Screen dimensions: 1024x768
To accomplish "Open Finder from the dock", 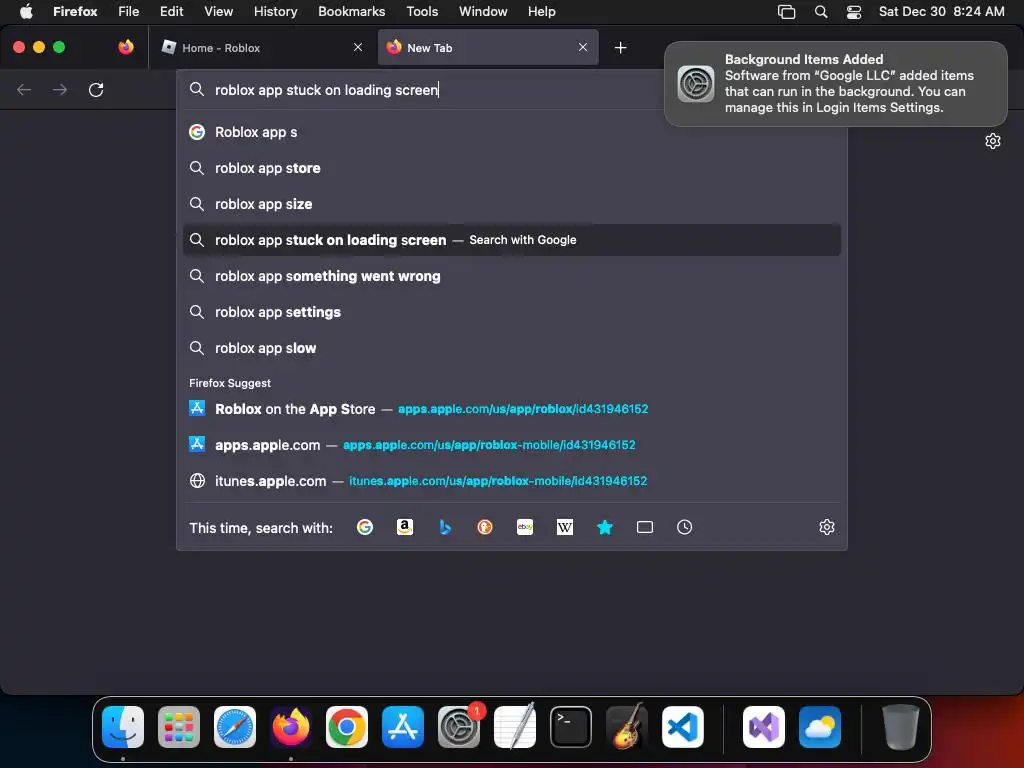I will pos(123,727).
